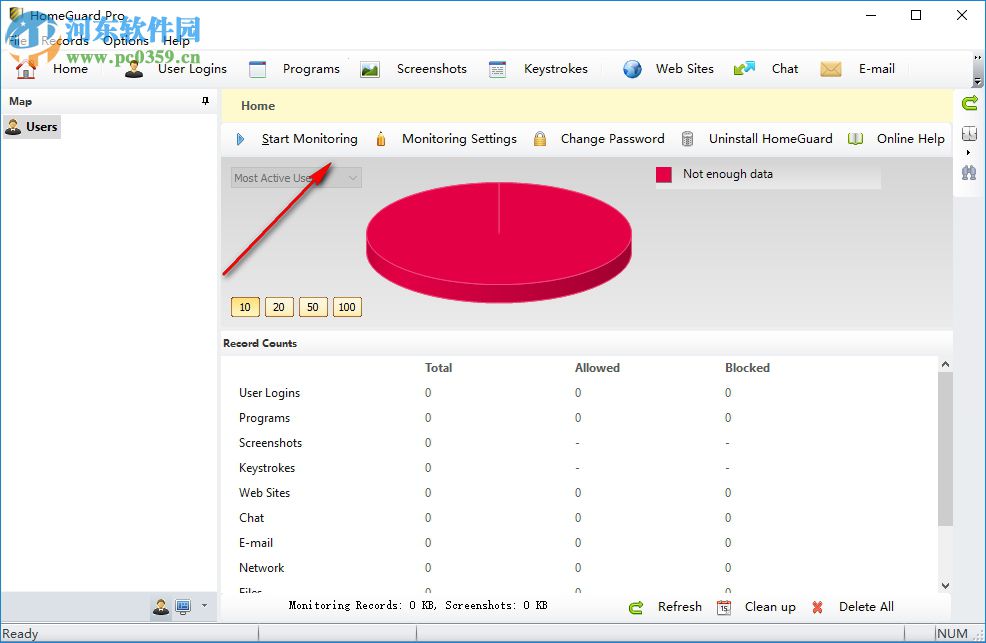Click the green refresh arrow on right panel
986x643 pixels.
click(x=968, y=102)
